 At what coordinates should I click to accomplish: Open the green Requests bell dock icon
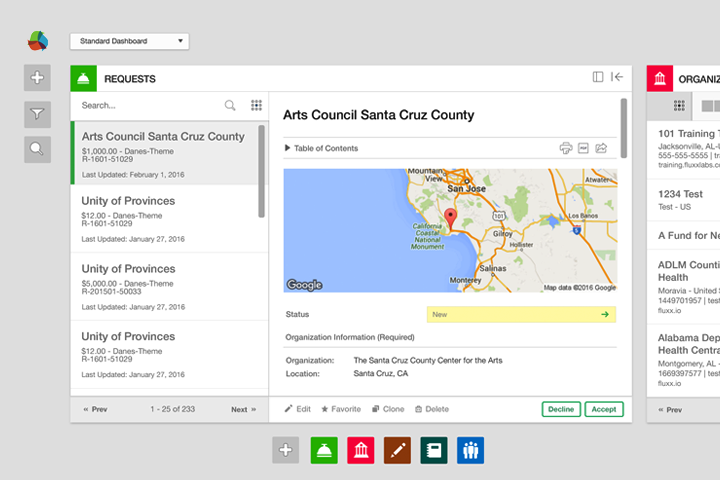coord(324,450)
